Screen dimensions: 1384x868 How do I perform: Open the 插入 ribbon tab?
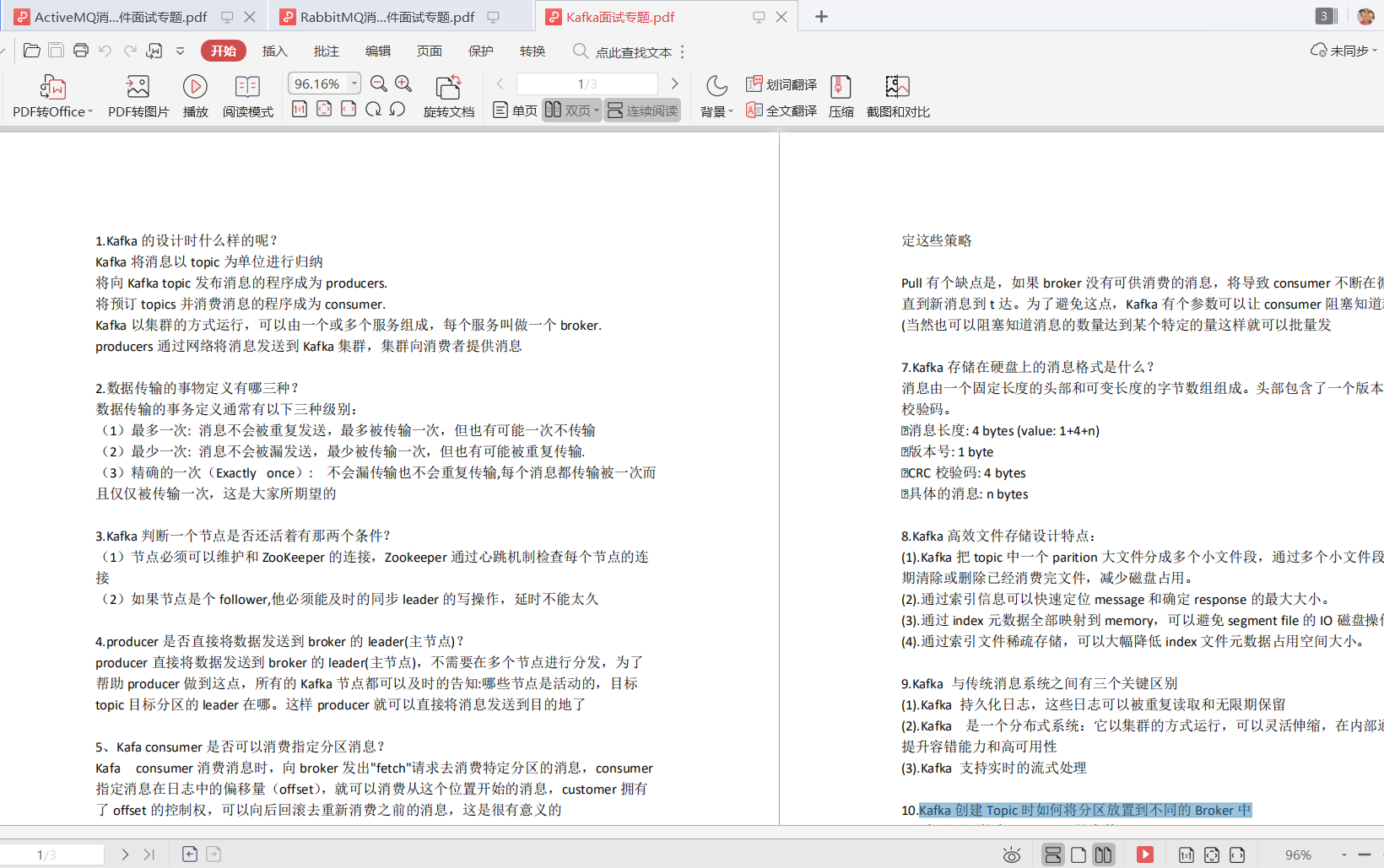coord(275,51)
